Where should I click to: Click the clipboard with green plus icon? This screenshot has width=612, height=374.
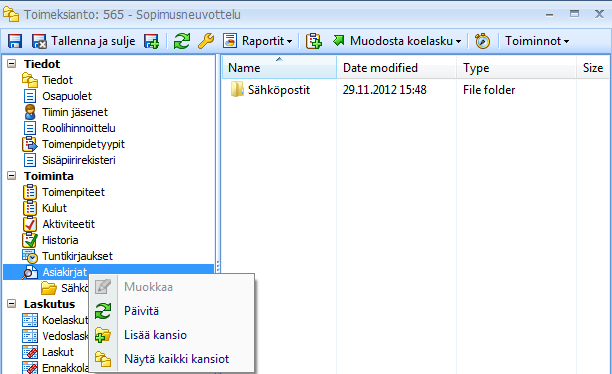(313, 41)
